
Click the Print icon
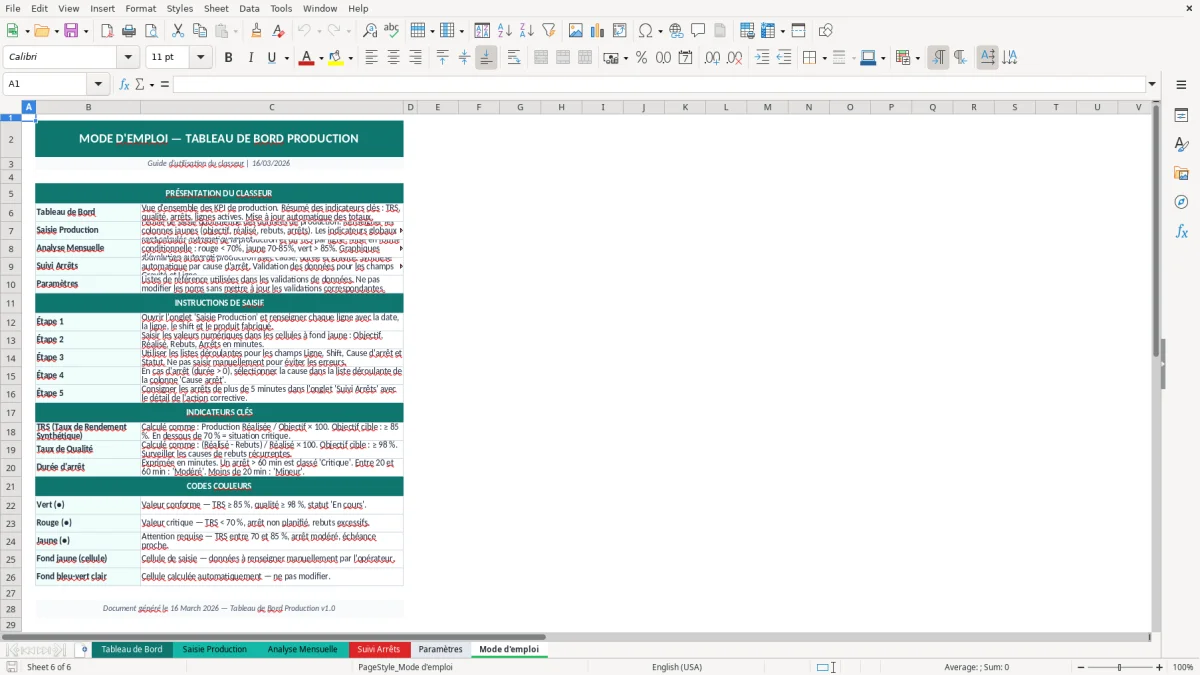pos(129,31)
